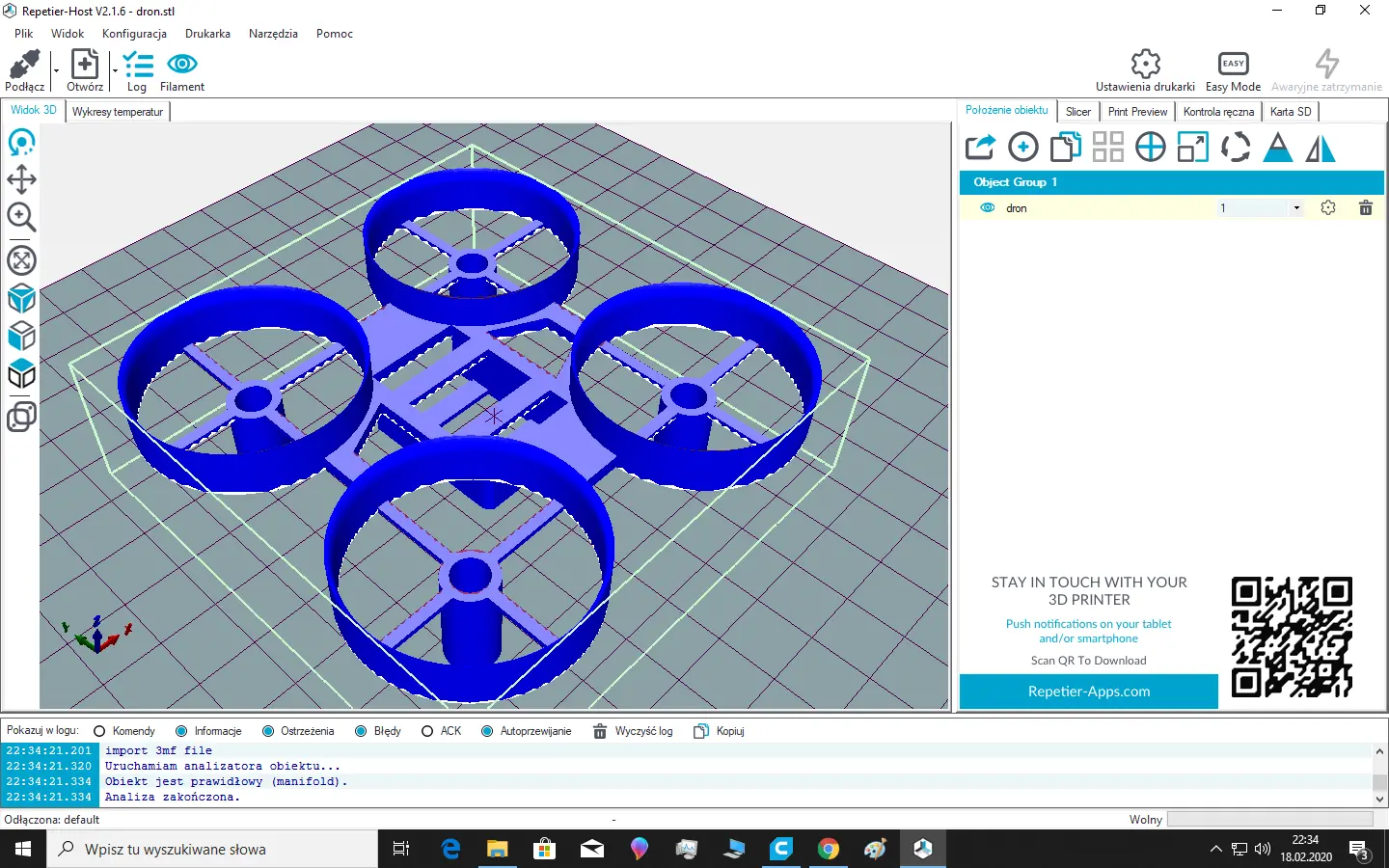Click the Zoom magnifier tool in sidebar
Image resolution: width=1389 pixels, height=868 pixels.
click(x=21, y=218)
